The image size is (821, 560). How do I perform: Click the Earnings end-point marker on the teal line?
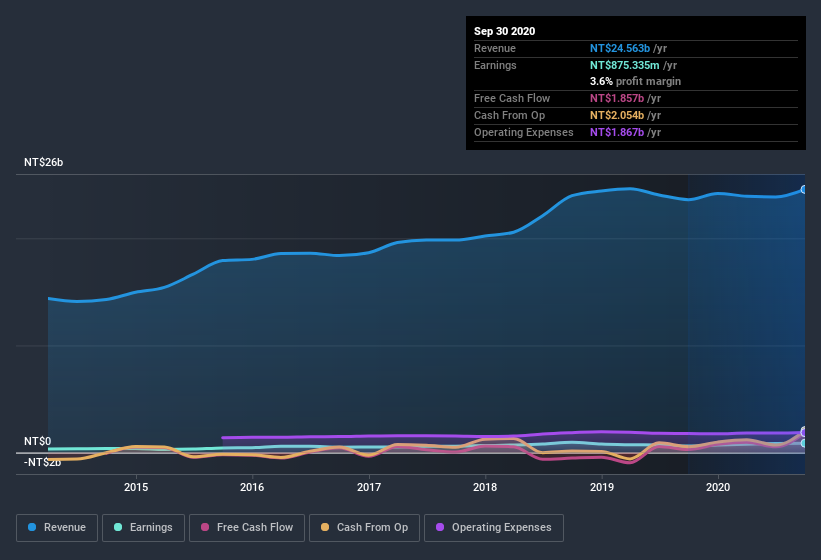(x=804, y=443)
